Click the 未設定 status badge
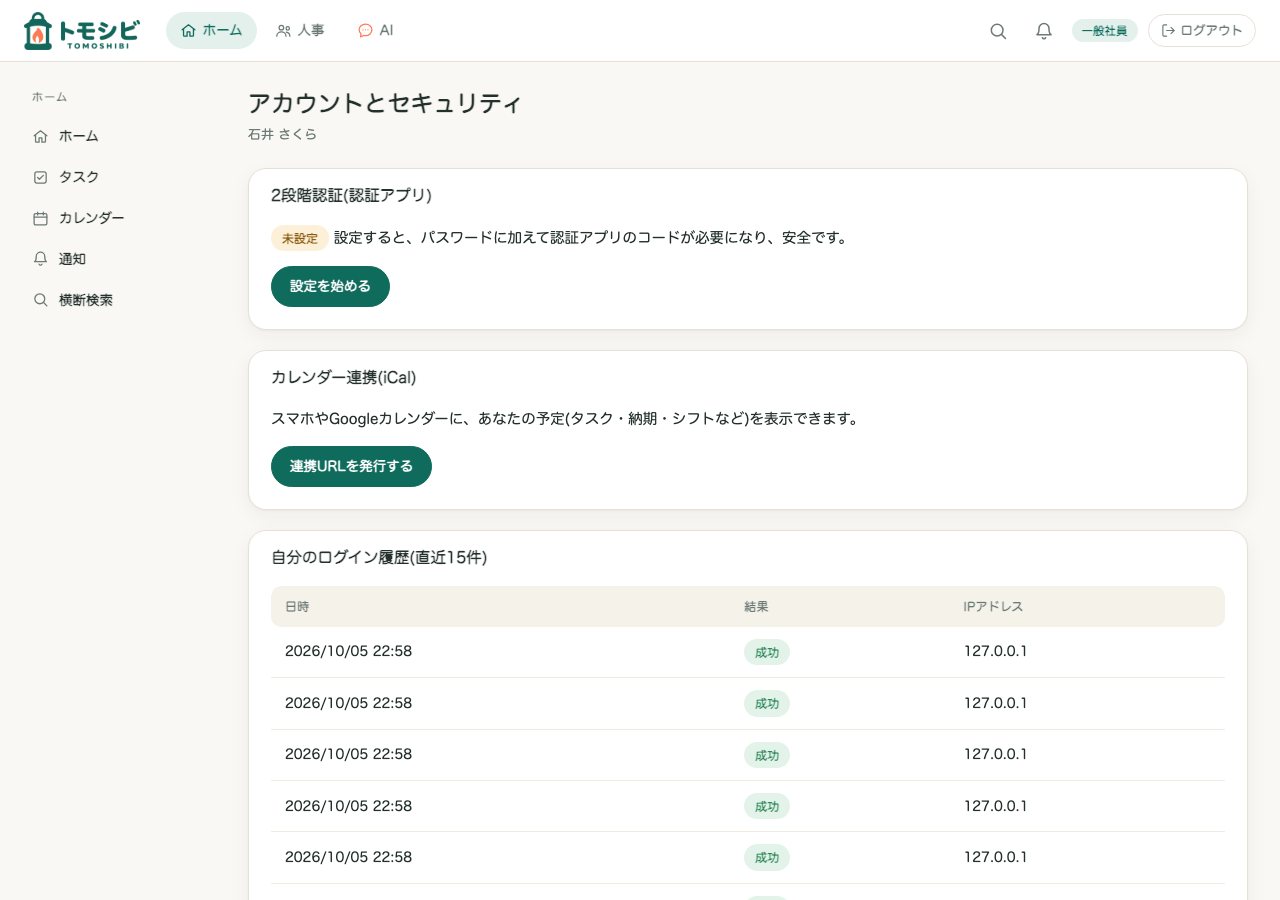This screenshot has height=900, width=1280. tap(300, 238)
